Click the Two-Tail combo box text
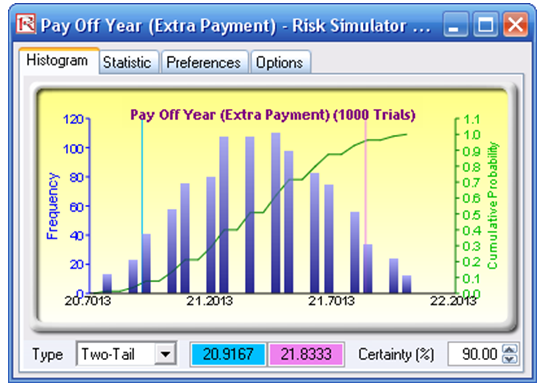 [108, 354]
